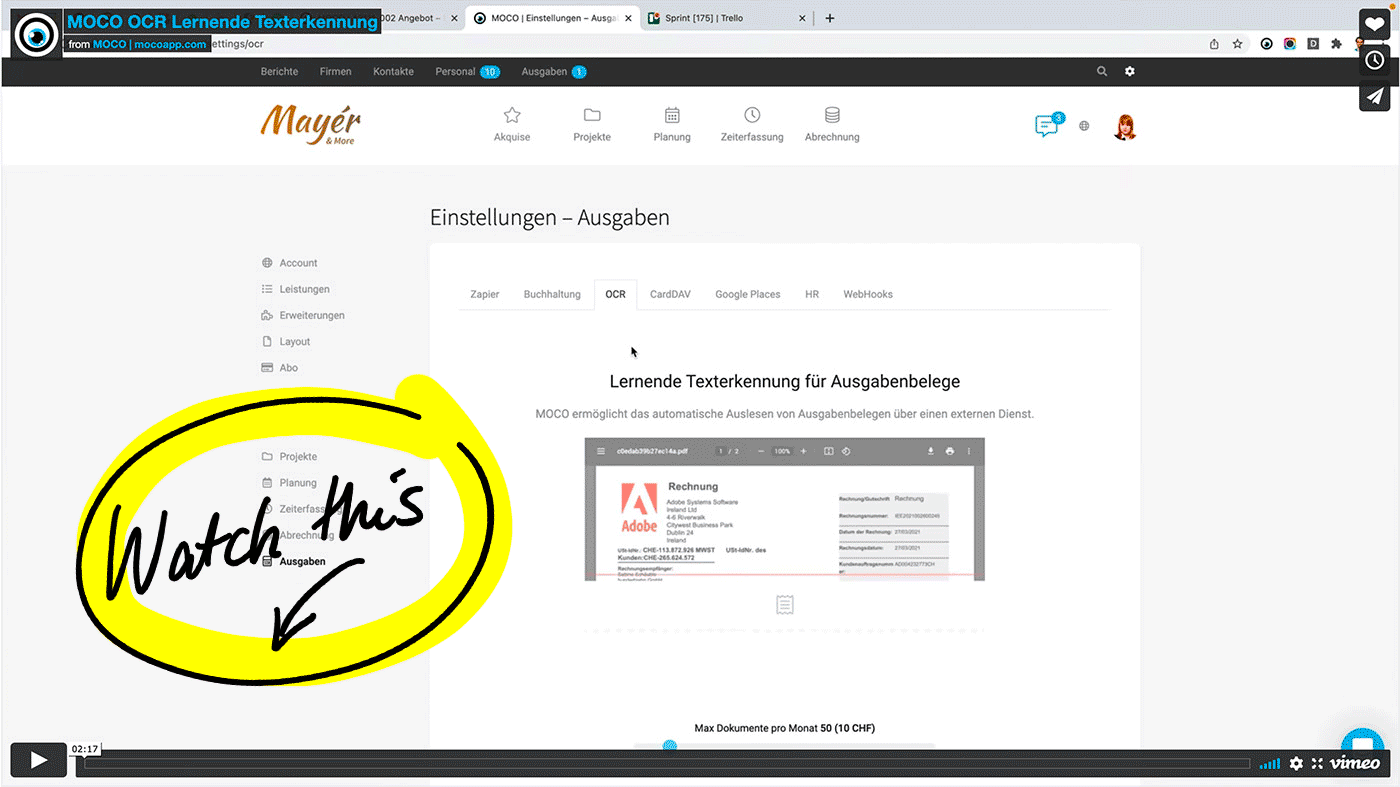Go to Abrechnung database icon
This screenshot has height=787, width=1400.
(x=832, y=124)
